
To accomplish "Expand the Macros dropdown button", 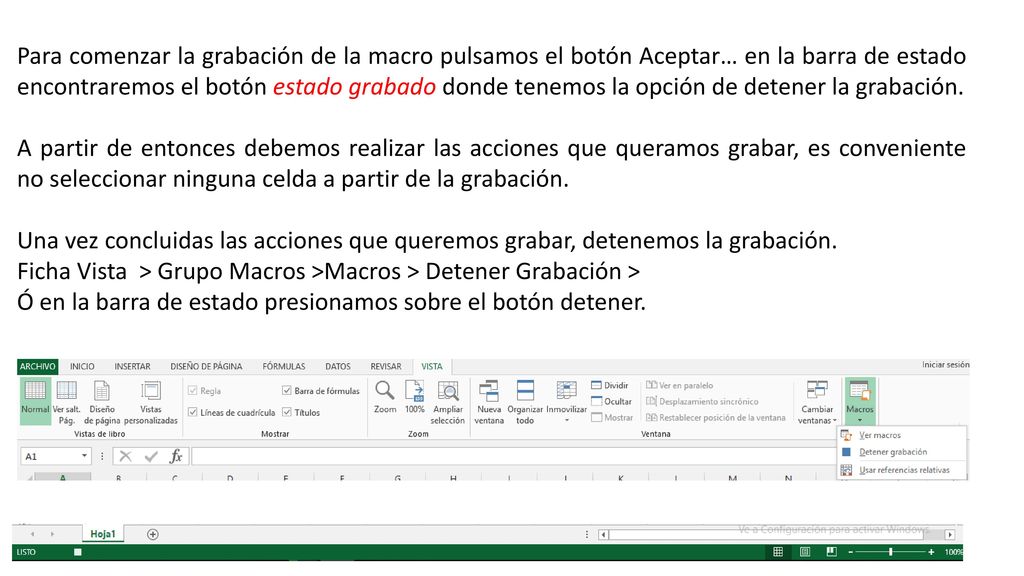I will coord(859,401).
